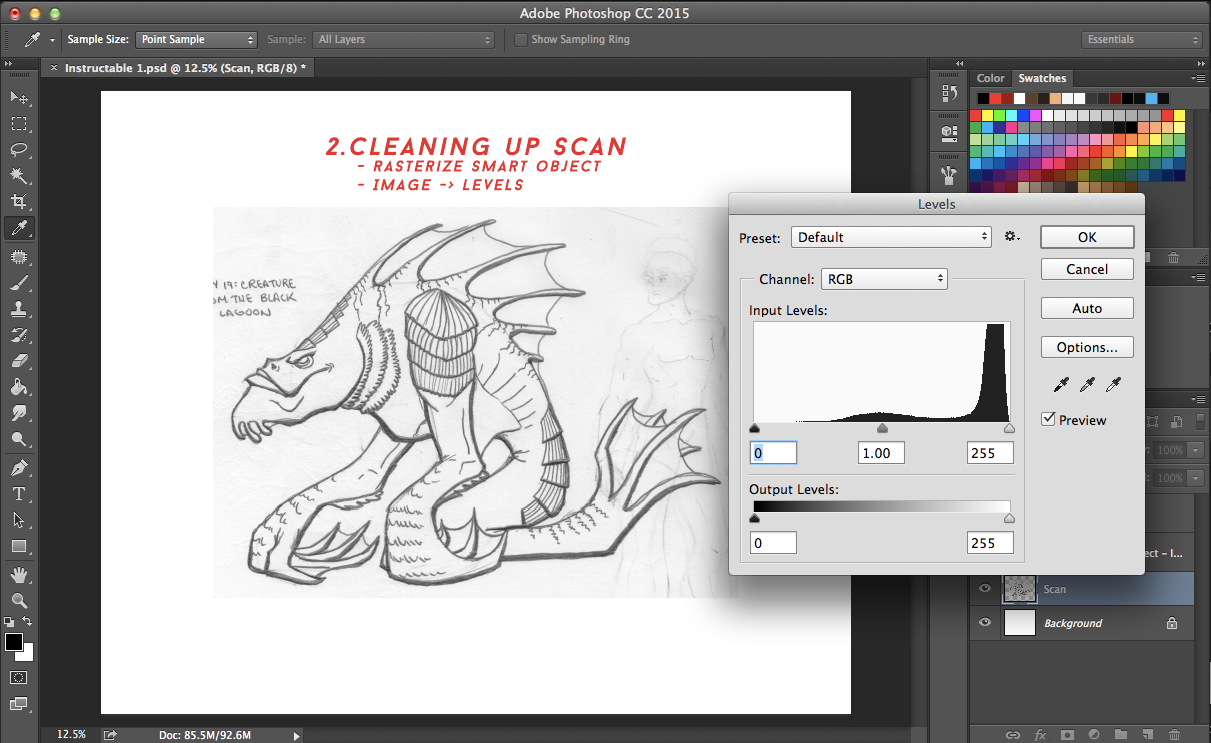Select the Zoom tool in toolbar
The width and height of the screenshot is (1211, 743).
(18, 600)
